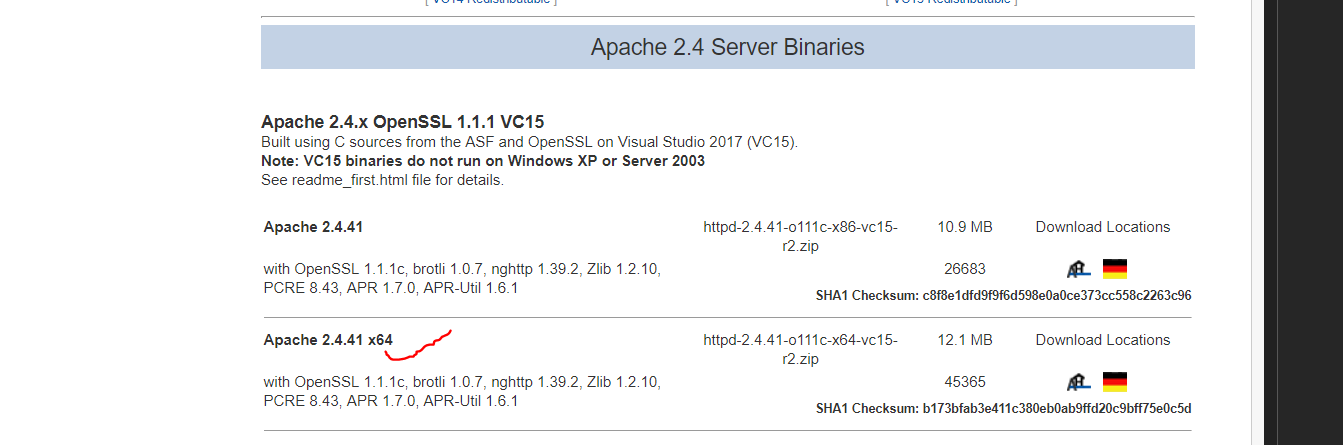Click the German flag mirror for x86 build
The image size is (1343, 445).
(1115, 269)
